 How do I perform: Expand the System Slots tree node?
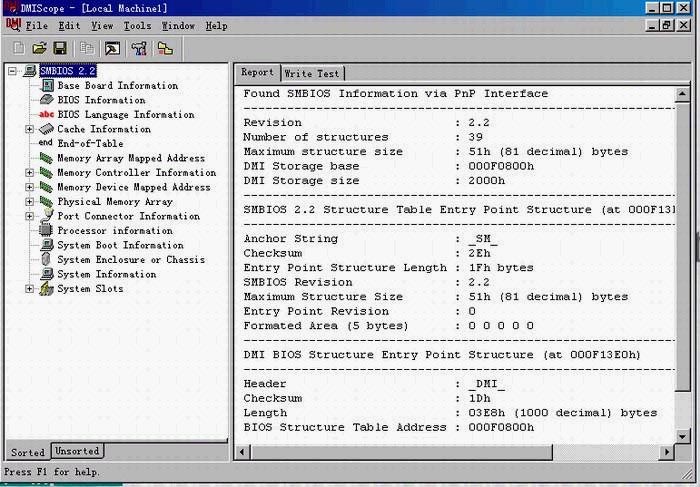[x=31, y=289]
